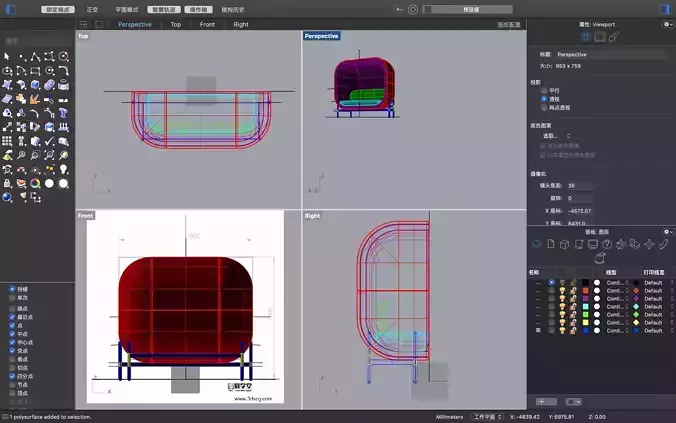Click the color wheel tool icon
676x423 pixels.
(35, 184)
